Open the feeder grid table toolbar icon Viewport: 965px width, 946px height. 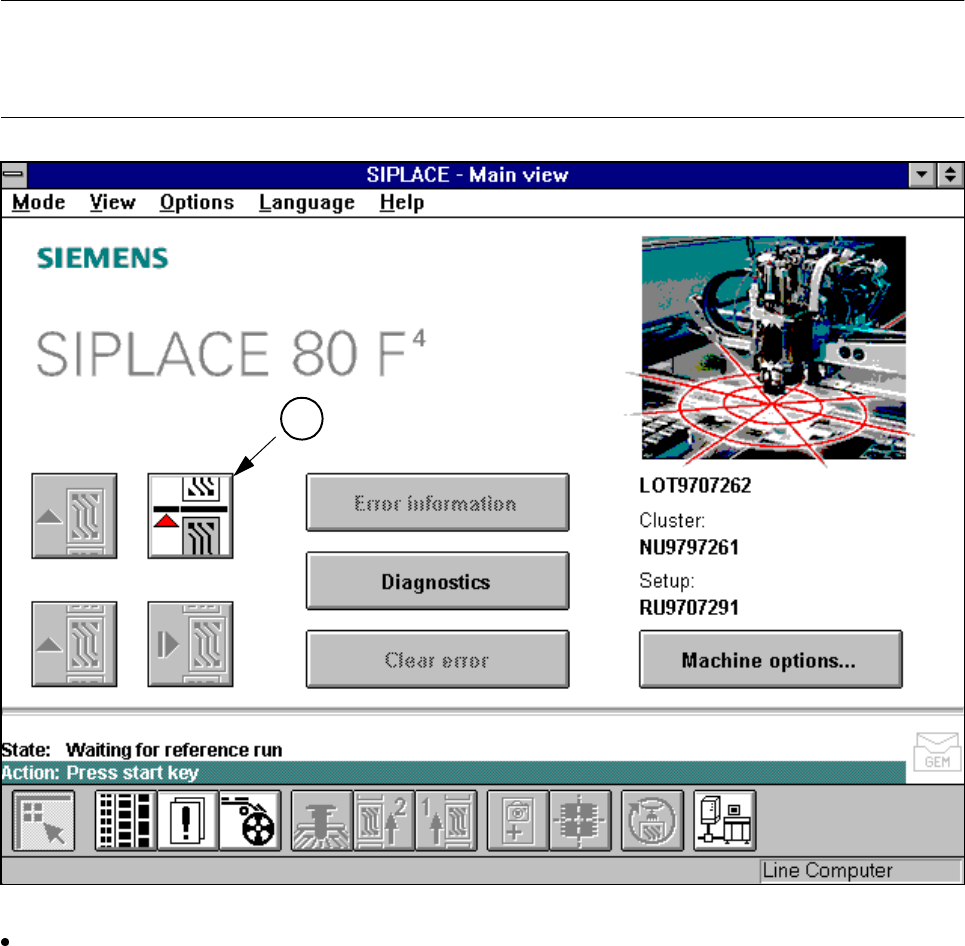[x=125, y=821]
